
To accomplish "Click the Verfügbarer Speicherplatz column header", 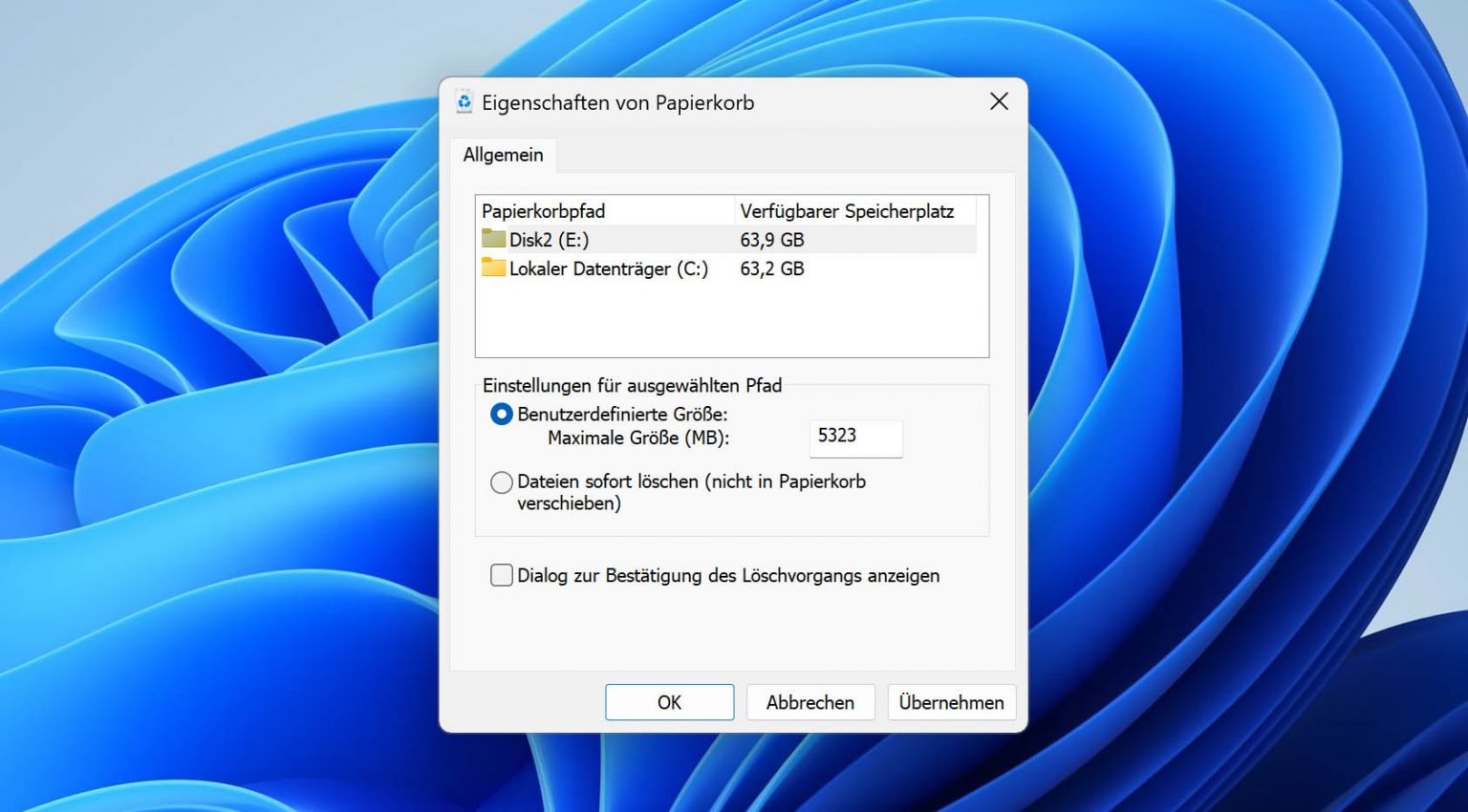I will coord(847,210).
